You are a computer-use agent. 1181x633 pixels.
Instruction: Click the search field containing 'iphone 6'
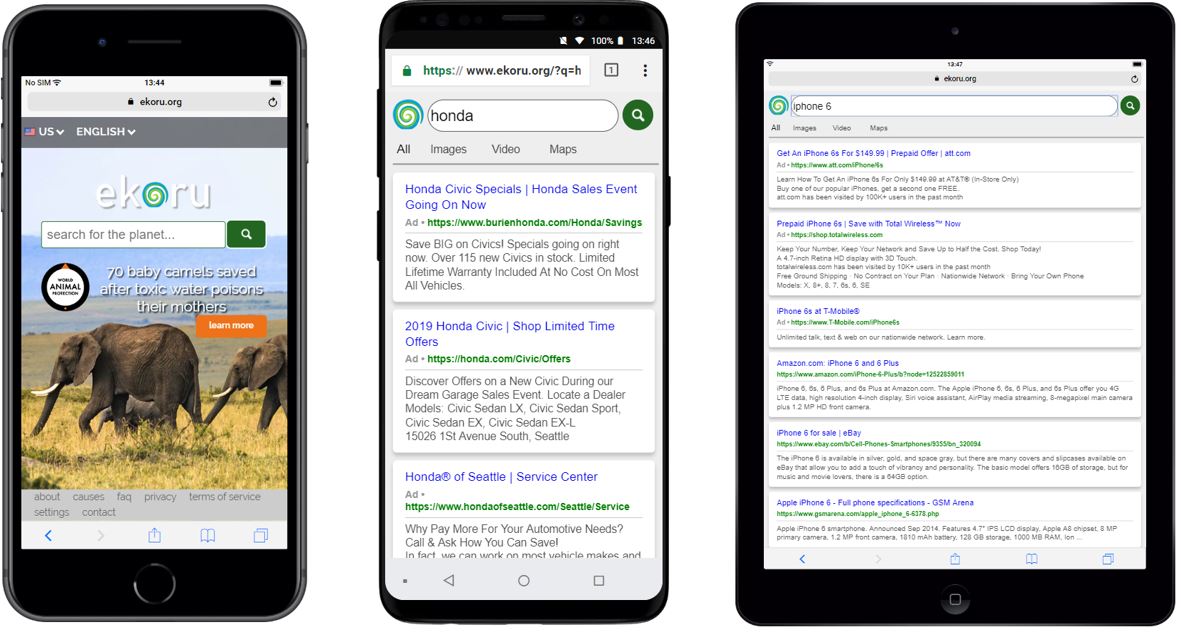pos(954,106)
